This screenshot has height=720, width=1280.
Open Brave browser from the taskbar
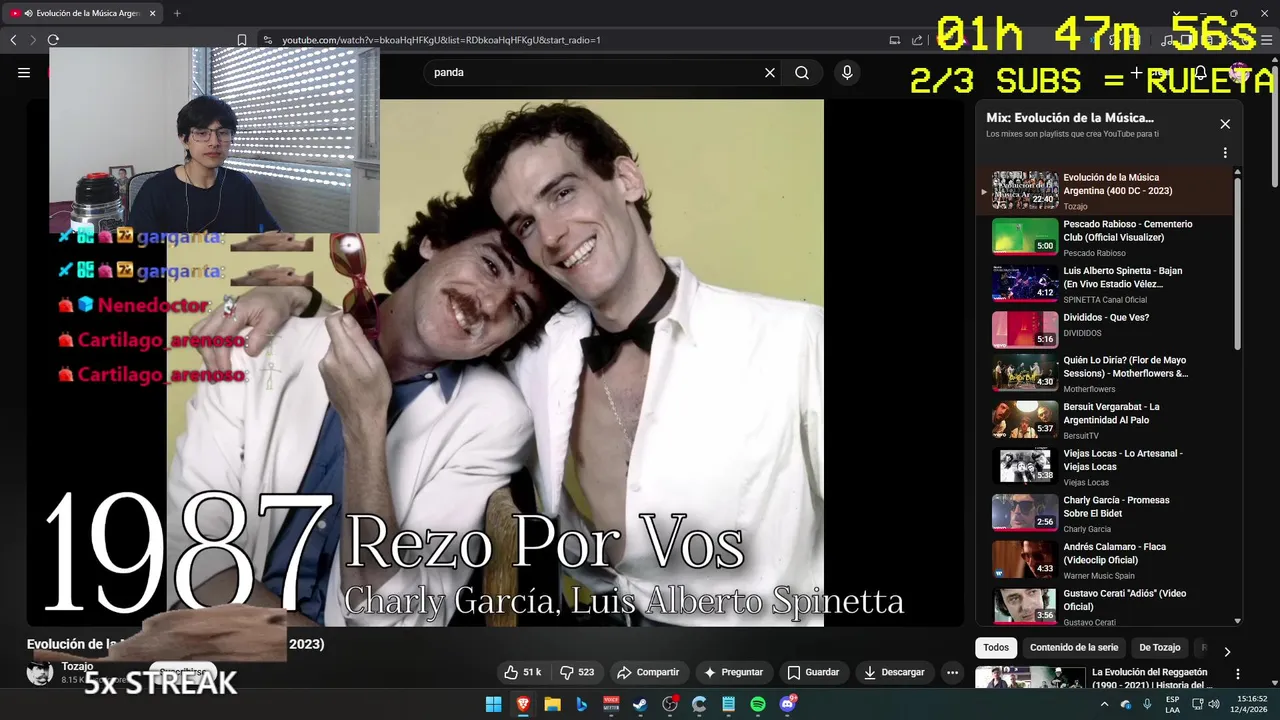[523, 705]
